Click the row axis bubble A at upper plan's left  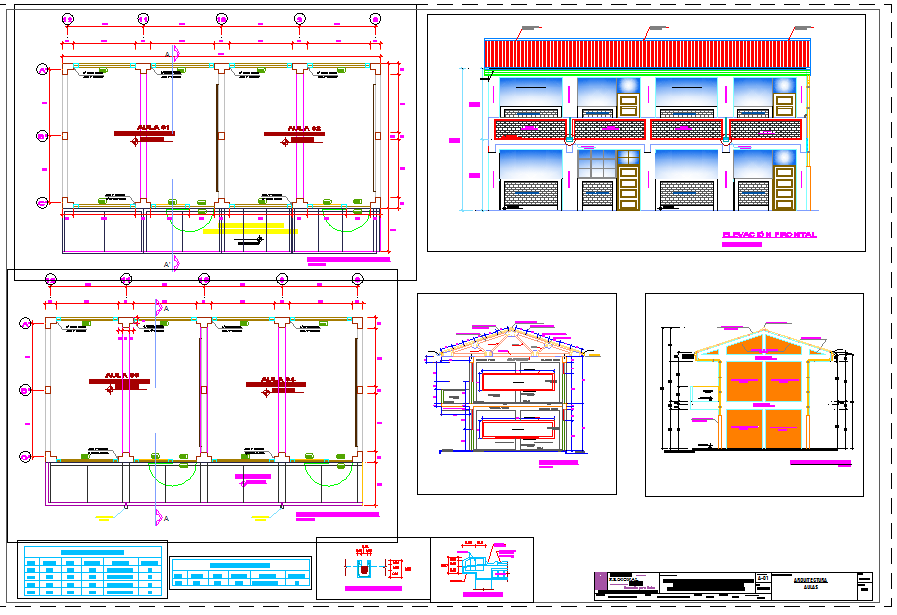click(42, 70)
